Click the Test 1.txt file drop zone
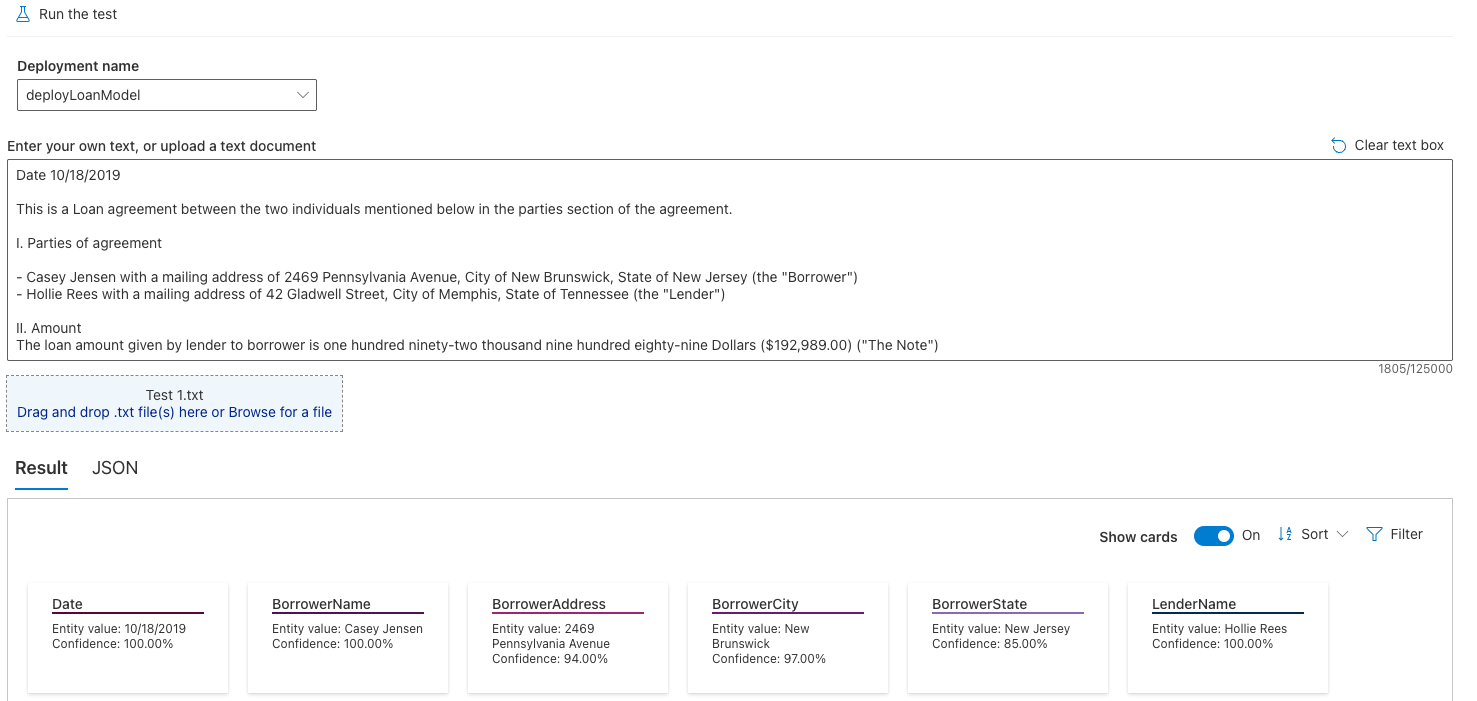This screenshot has height=701, width=1477. click(175, 404)
